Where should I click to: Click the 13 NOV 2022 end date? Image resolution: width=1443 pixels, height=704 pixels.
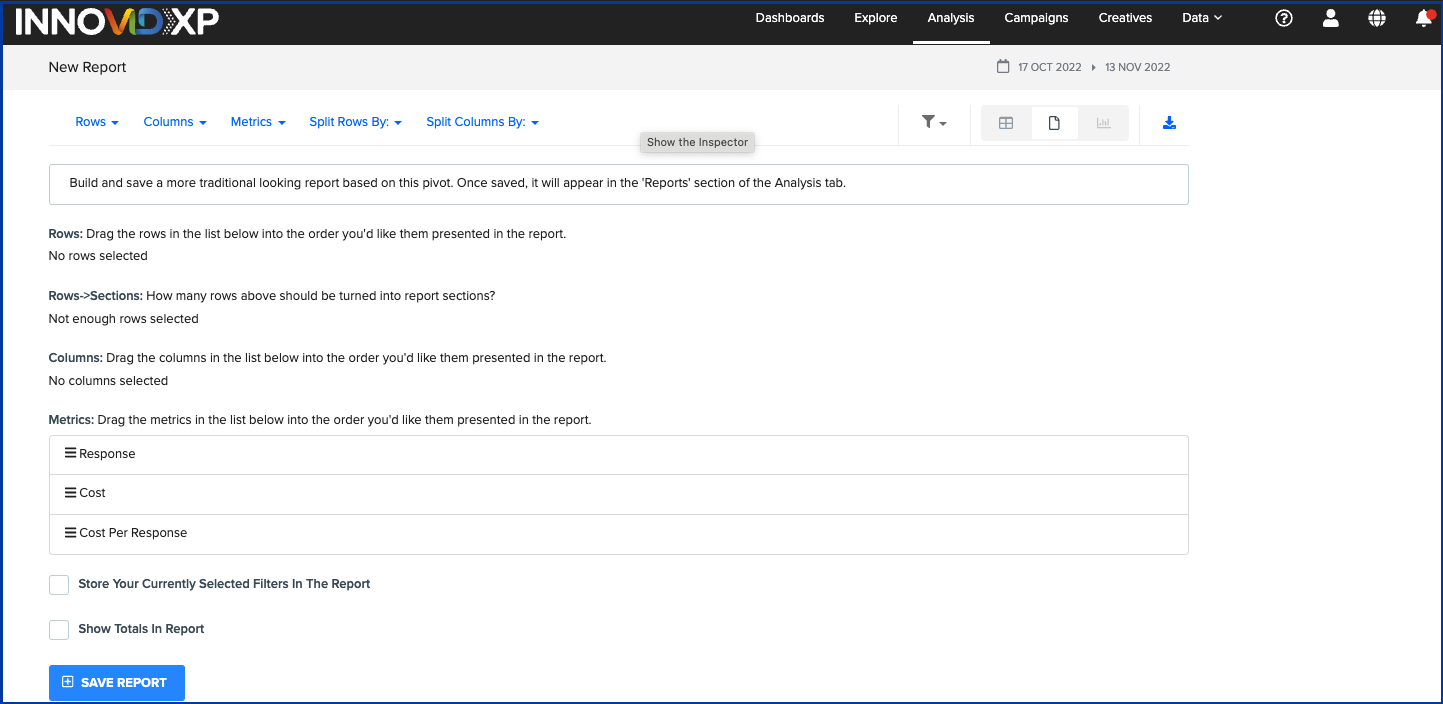tap(1137, 68)
